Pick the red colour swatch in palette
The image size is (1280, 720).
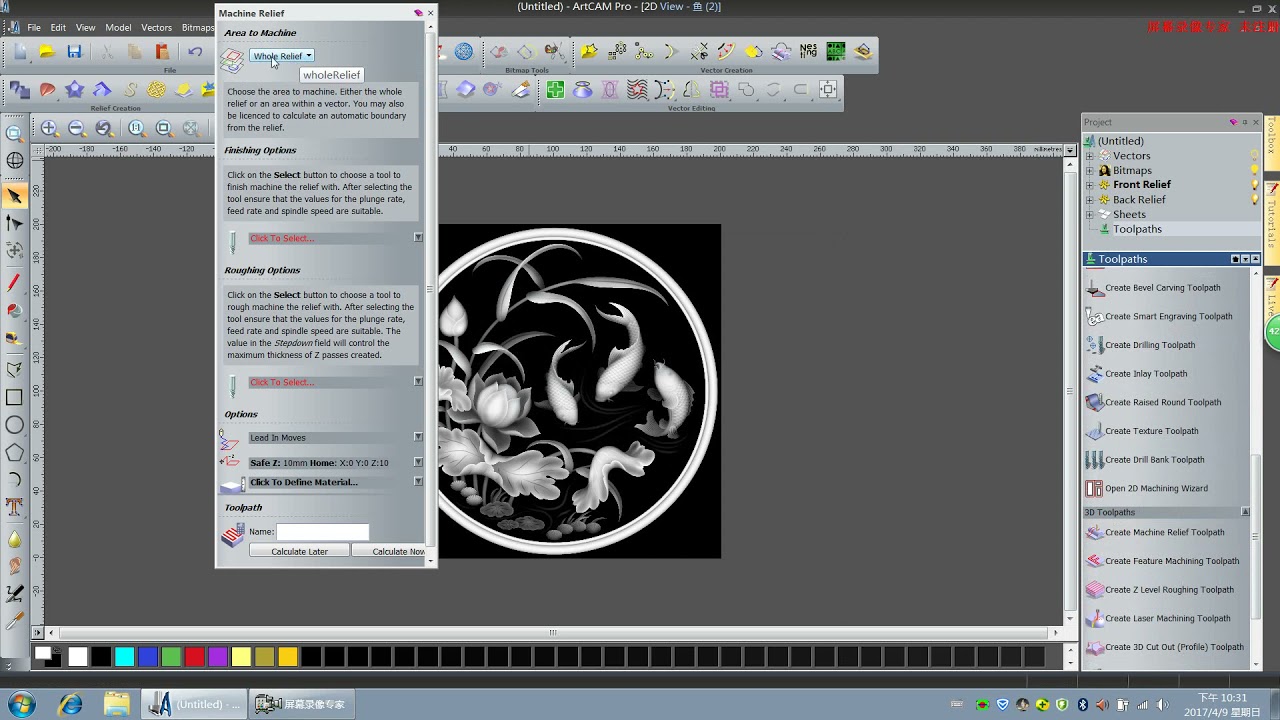(194, 657)
